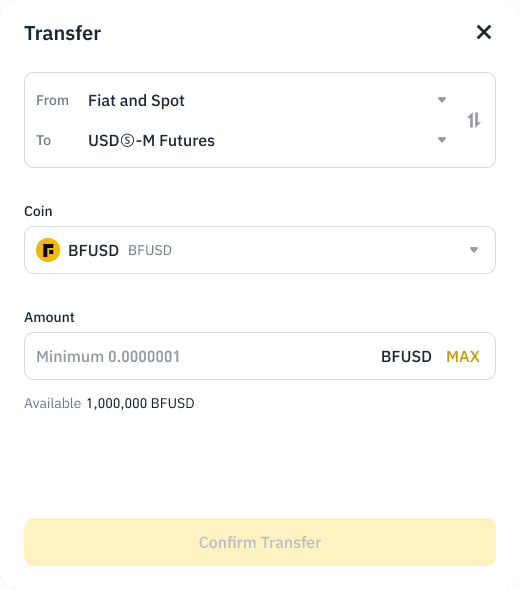Click the Coin field label

coord(38,211)
